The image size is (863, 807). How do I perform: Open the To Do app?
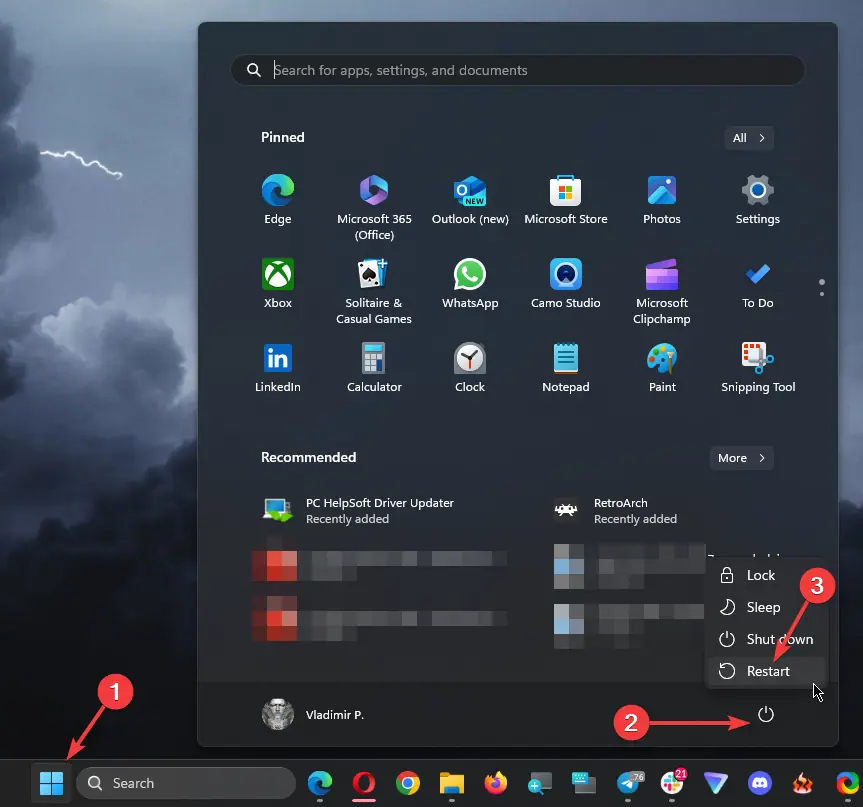tap(757, 283)
